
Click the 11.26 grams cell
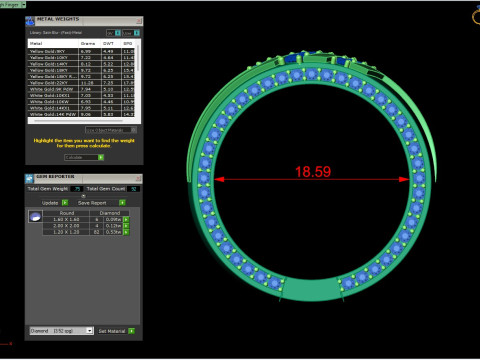90,83
